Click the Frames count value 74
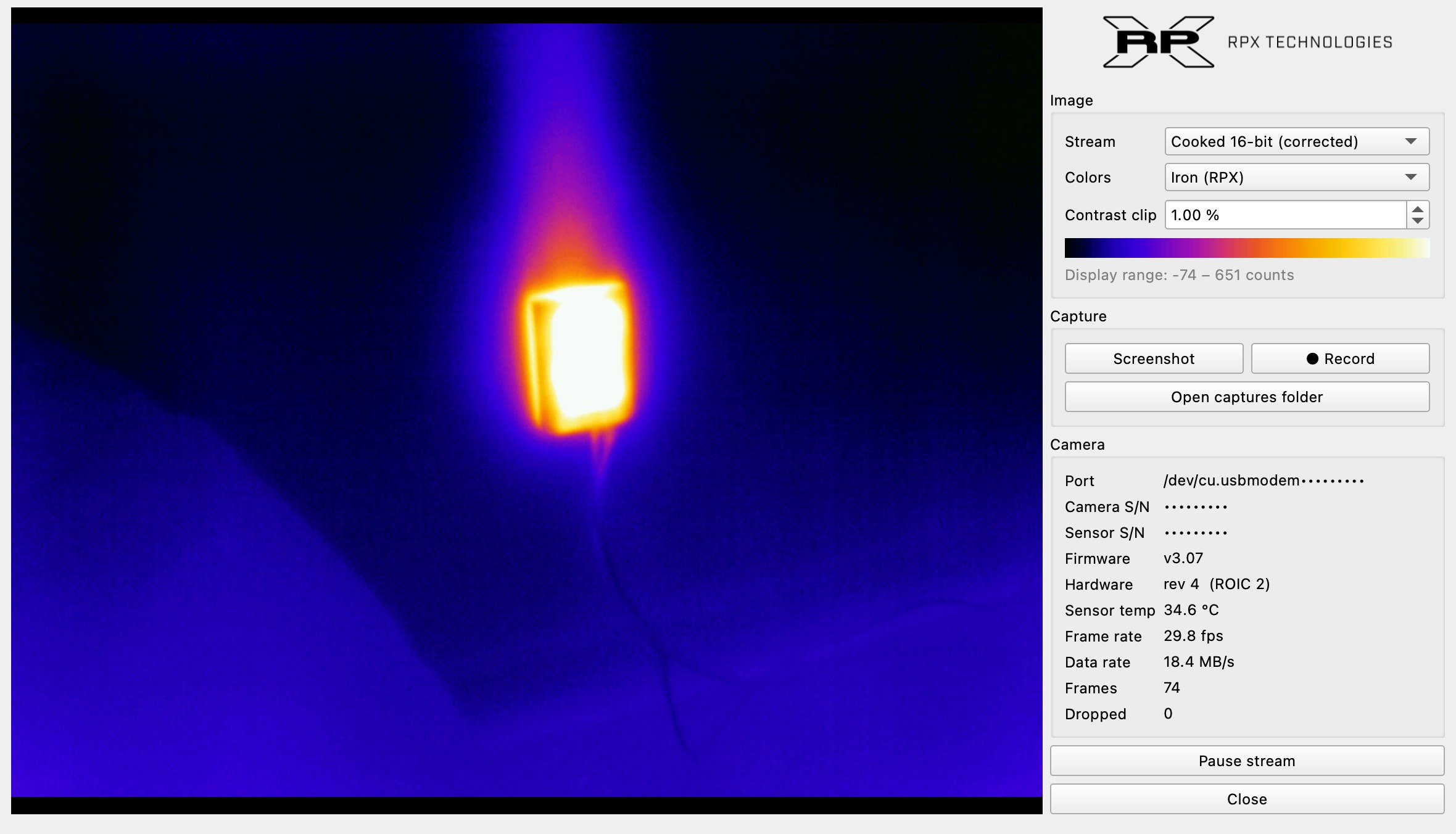 coord(1172,688)
